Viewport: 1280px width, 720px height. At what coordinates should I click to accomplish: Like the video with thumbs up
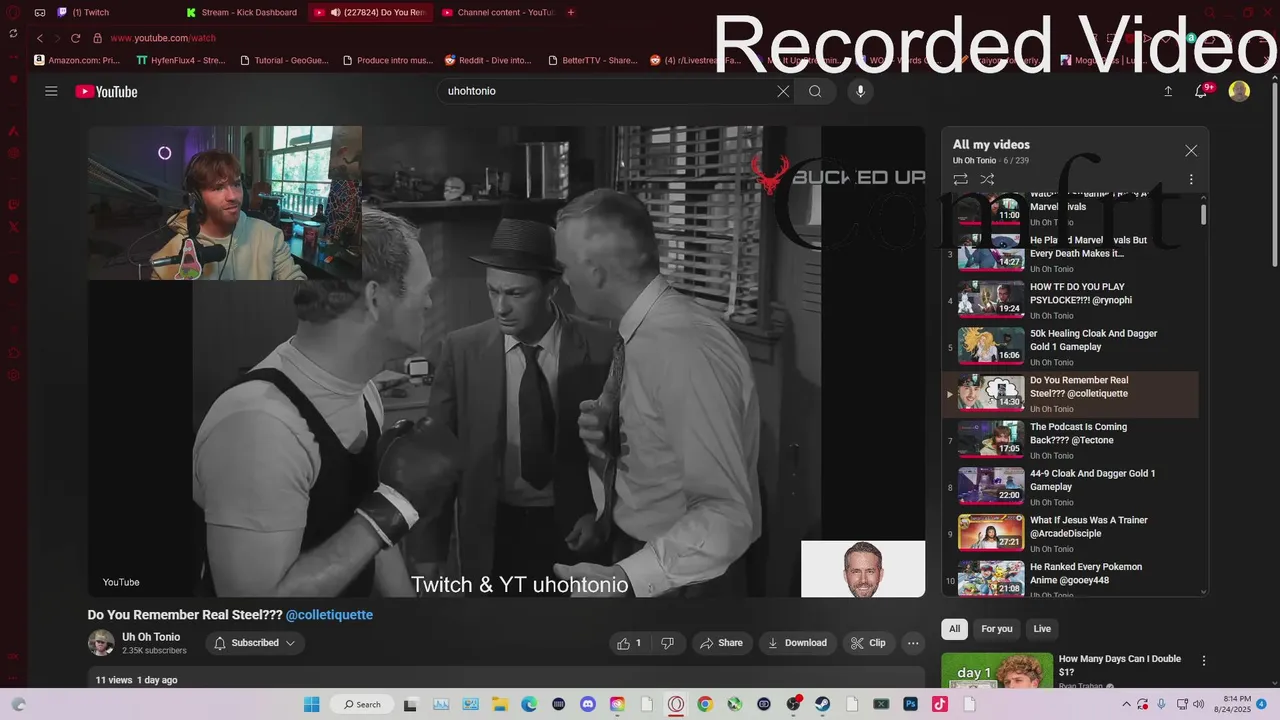629,643
